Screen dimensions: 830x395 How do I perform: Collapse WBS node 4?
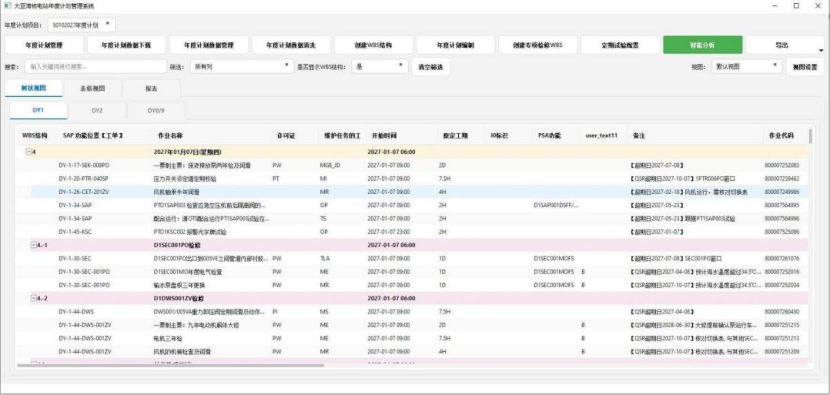(x=29, y=152)
